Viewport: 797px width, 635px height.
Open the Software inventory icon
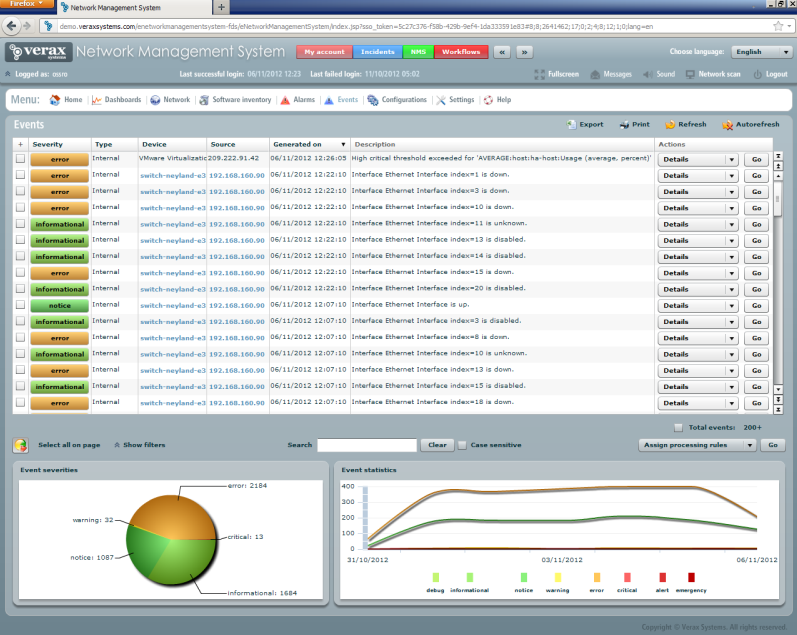coord(204,100)
